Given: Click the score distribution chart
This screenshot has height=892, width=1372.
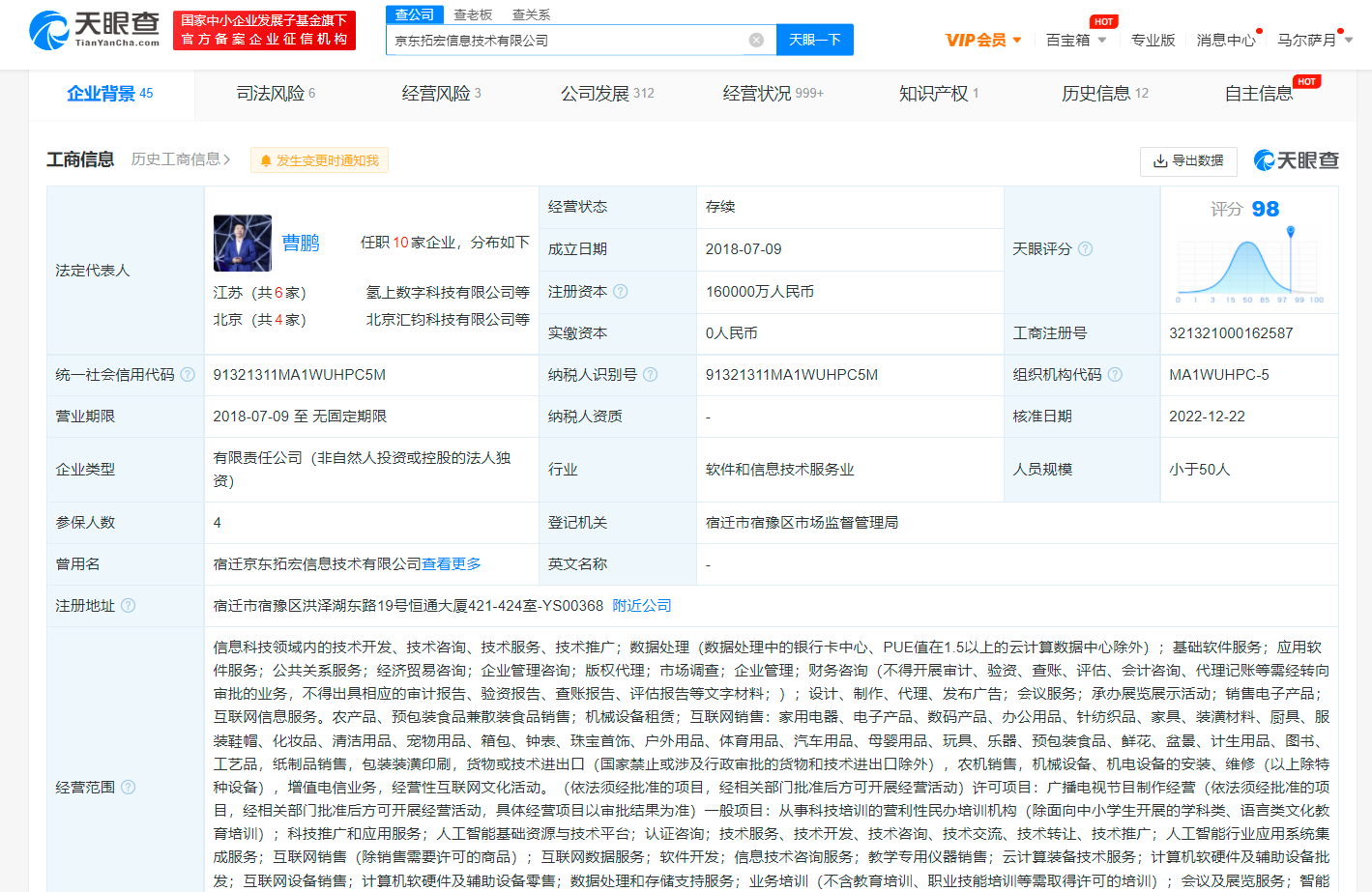Looking at the screenshot, I should pyautogui.click(x=1249, y=268).
